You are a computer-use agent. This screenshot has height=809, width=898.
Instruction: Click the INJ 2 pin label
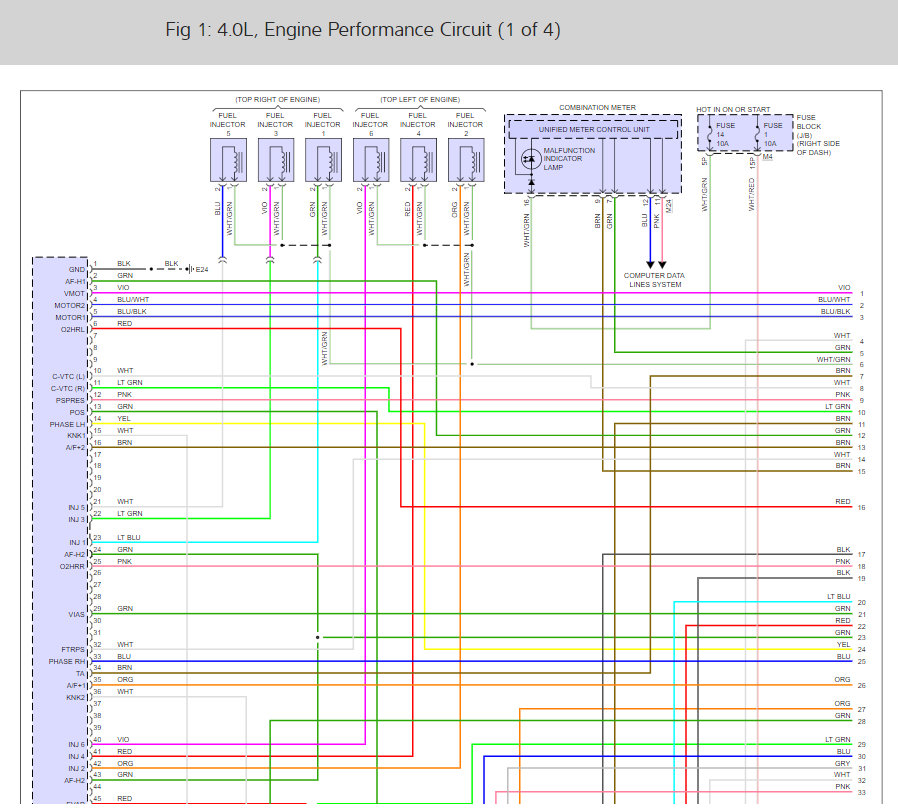(x=77, y=769)
